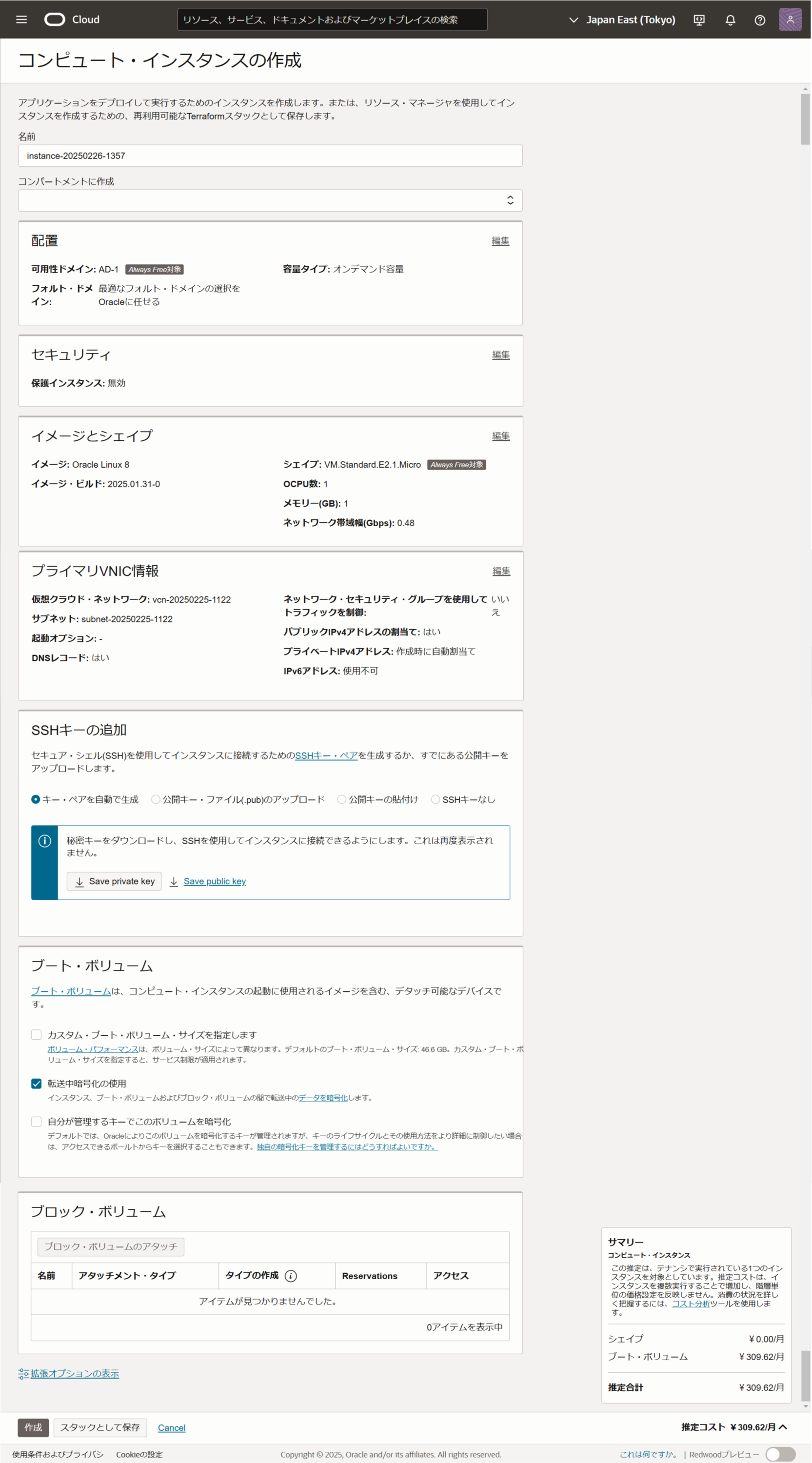The height and width of the screenshot is (1463, 812).
Task: Click the 作成 button
Action: pyautogui.click(x=33, y=1427)
